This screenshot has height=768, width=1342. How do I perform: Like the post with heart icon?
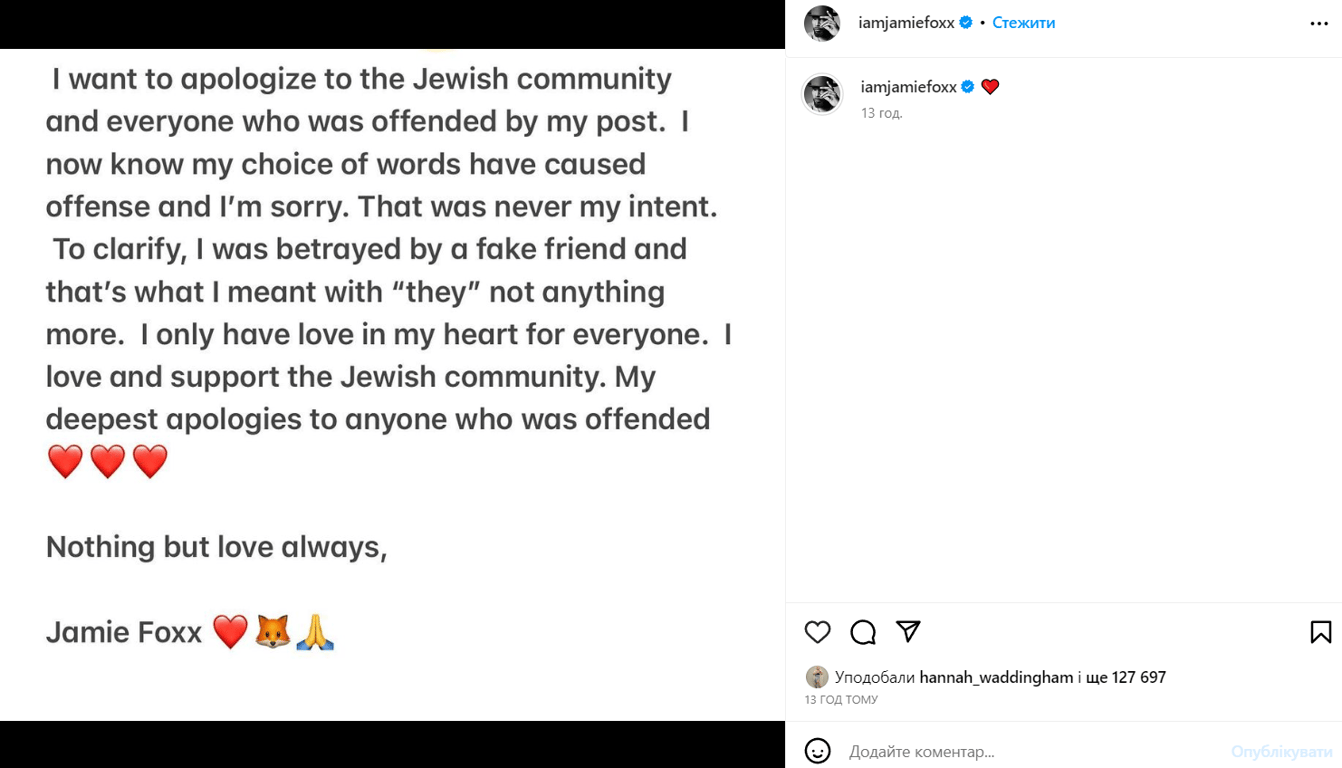818,632
